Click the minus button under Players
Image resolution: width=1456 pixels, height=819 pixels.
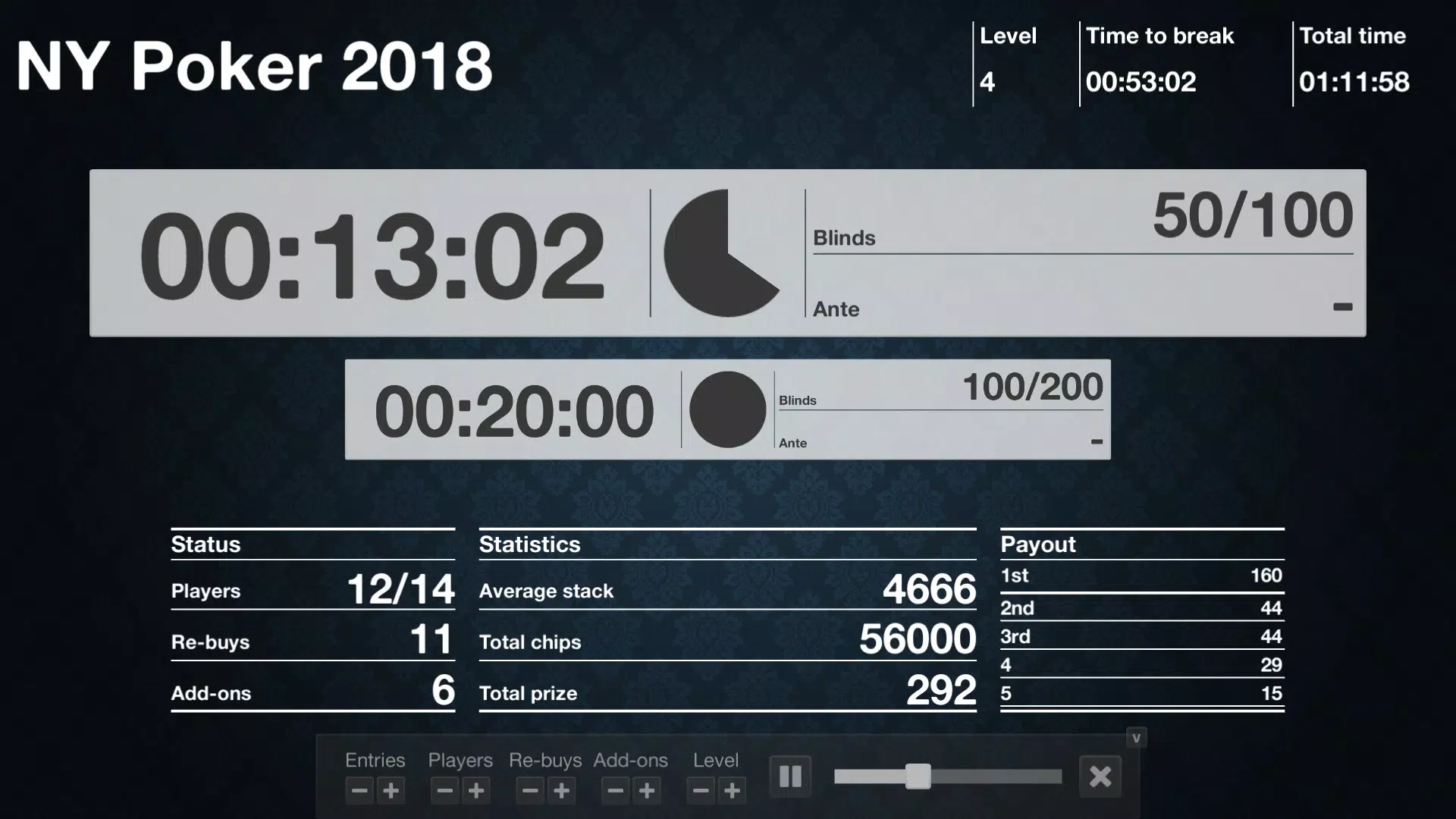(x=444, y=790)
